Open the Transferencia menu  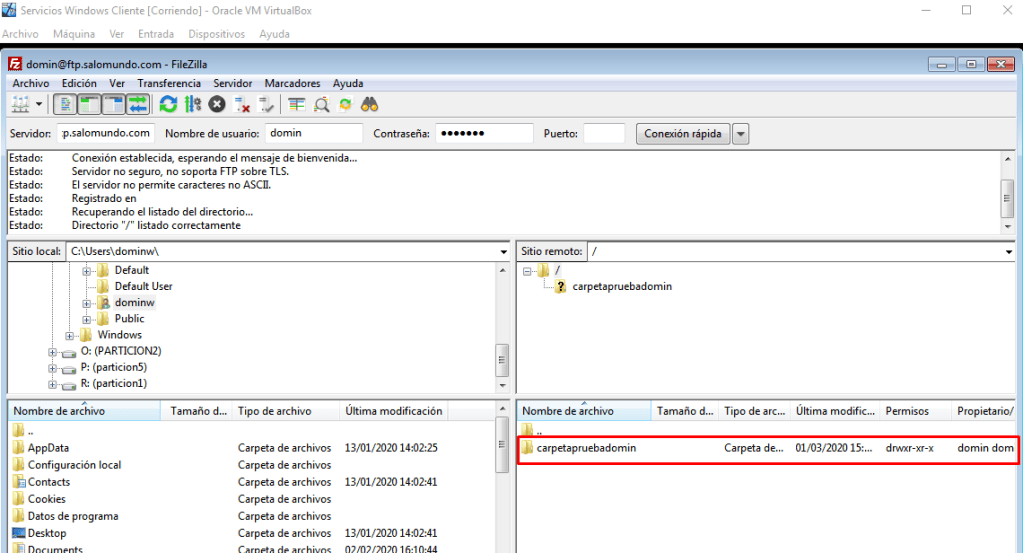click(x=168, y=83)
